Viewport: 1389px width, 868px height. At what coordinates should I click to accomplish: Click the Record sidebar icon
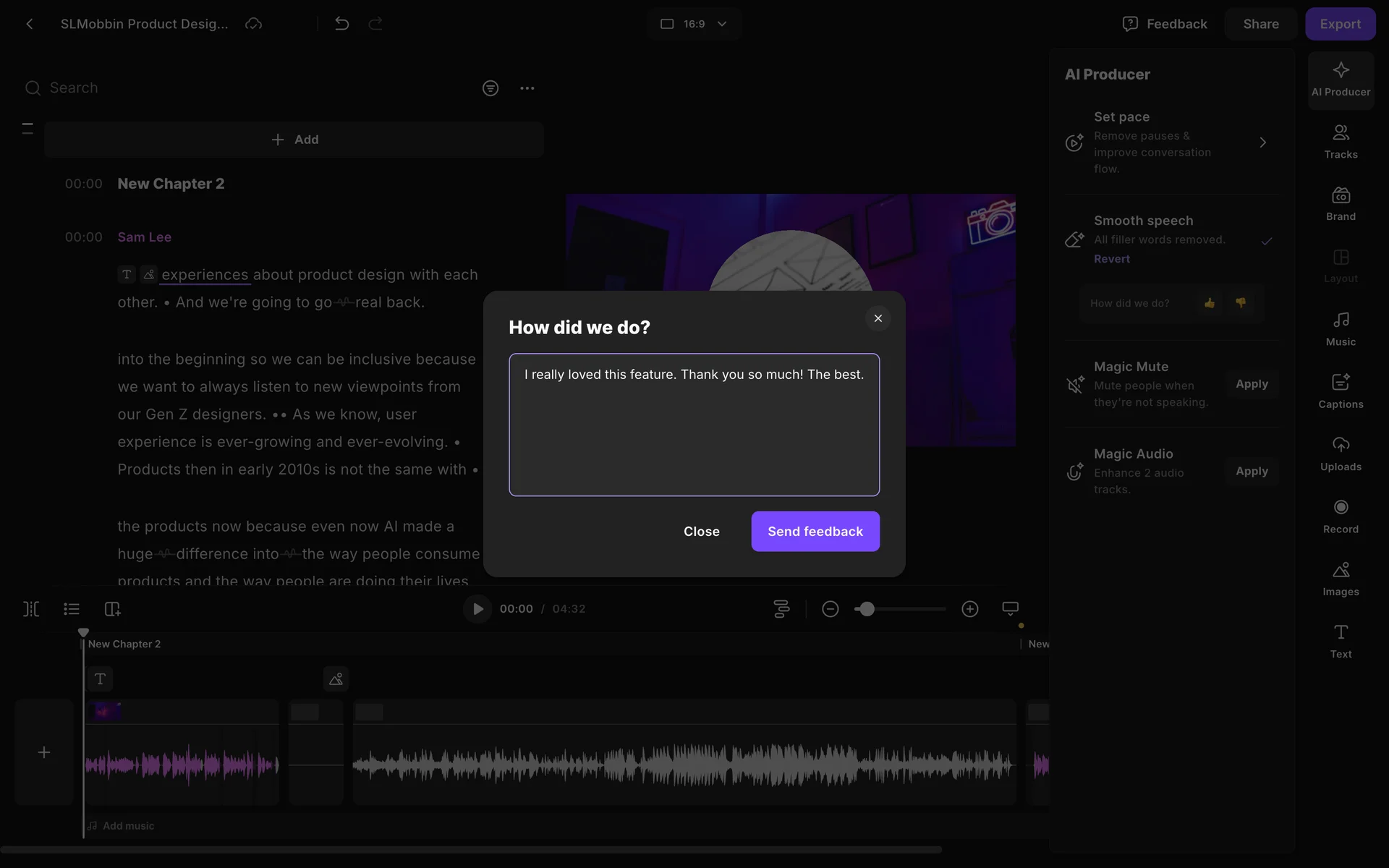(1341, 516)
